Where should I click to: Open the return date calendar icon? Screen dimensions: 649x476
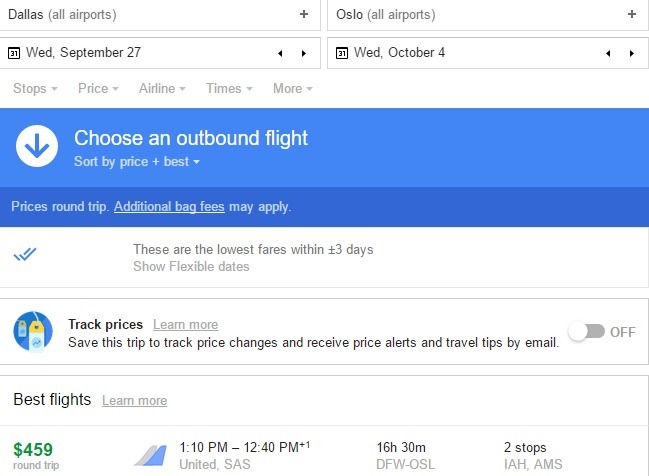[342, 53]
